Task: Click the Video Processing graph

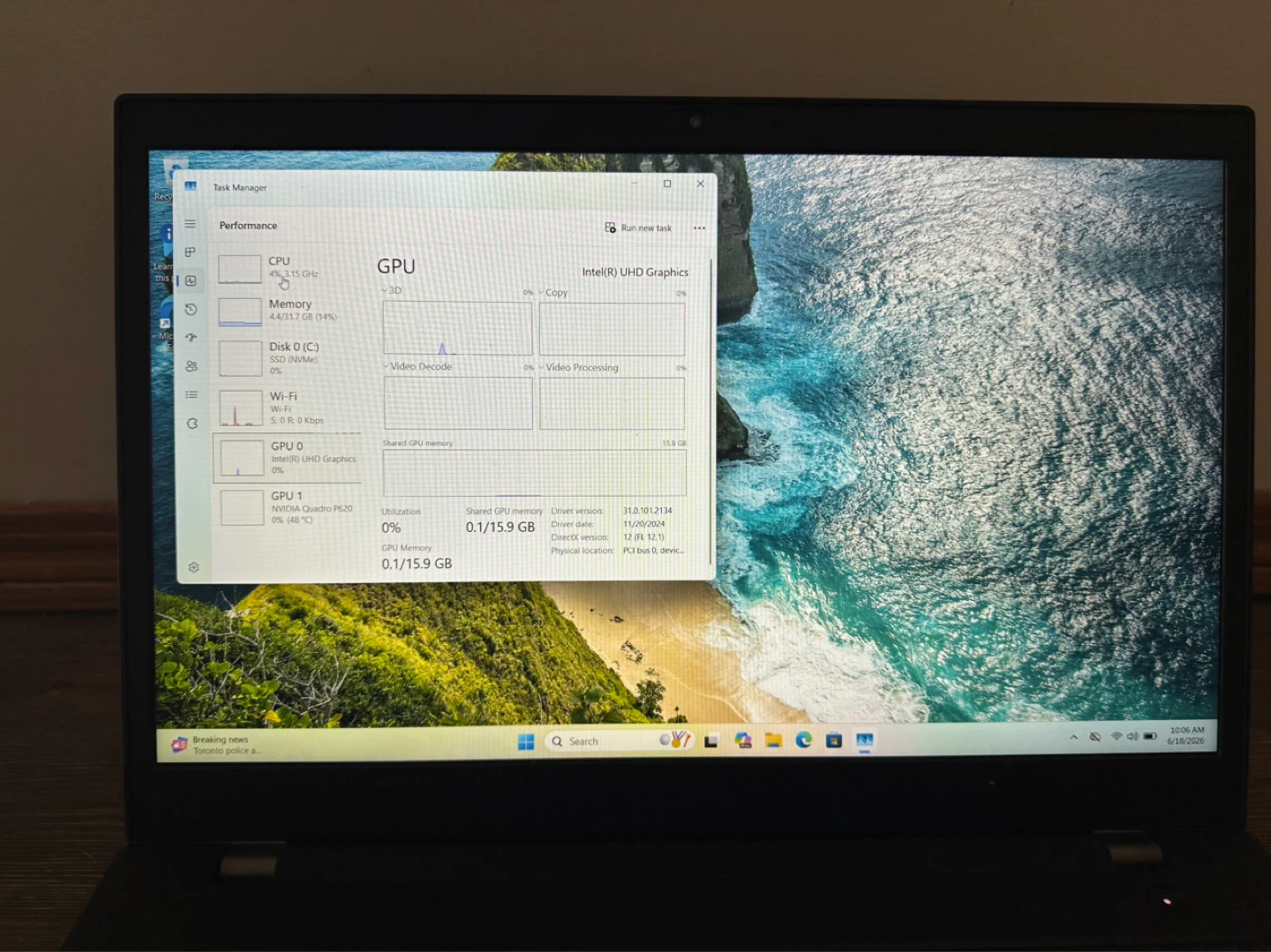Action: [x=612, y=404]
